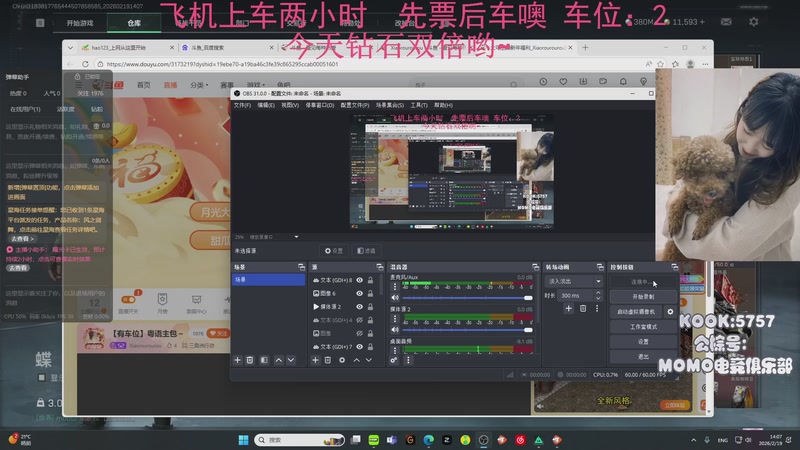Open OBS 视图(V) menu
This screenshot has height=450, width=800.
(x=290, y=105)
